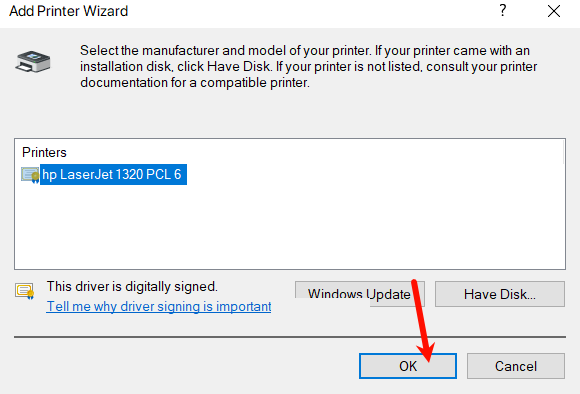Click the printer icon beside the instructions
The width and height of the screenshot is (580, 394).
pyautogui.click(x=33, y=61)
